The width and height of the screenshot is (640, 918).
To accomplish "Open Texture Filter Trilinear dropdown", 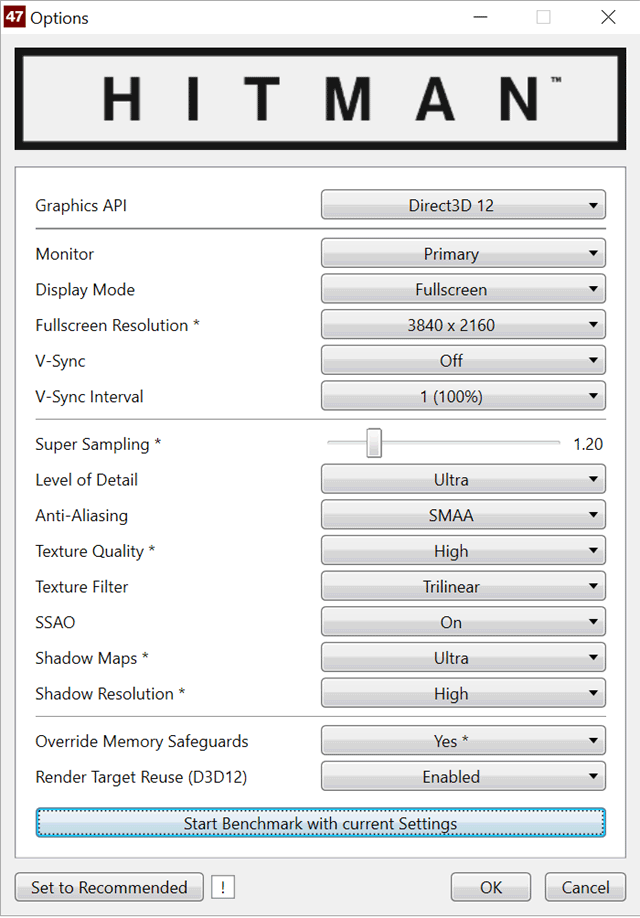I will (463, 587).
